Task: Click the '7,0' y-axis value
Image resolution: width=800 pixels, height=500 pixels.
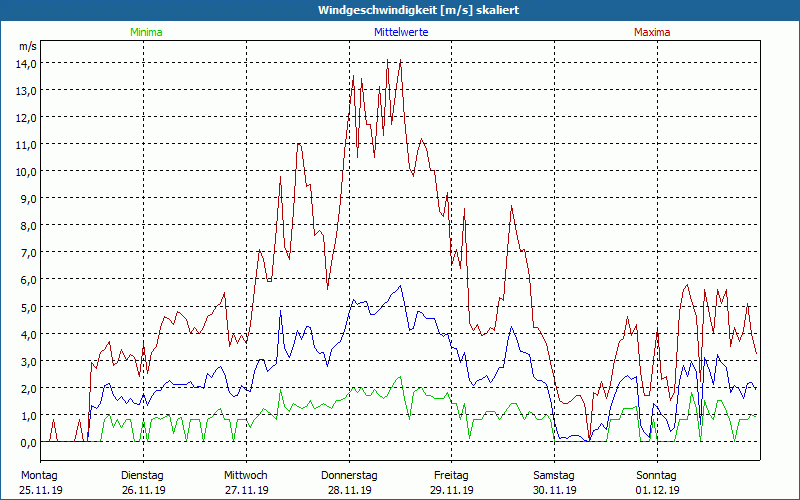Action: (29, 253)
